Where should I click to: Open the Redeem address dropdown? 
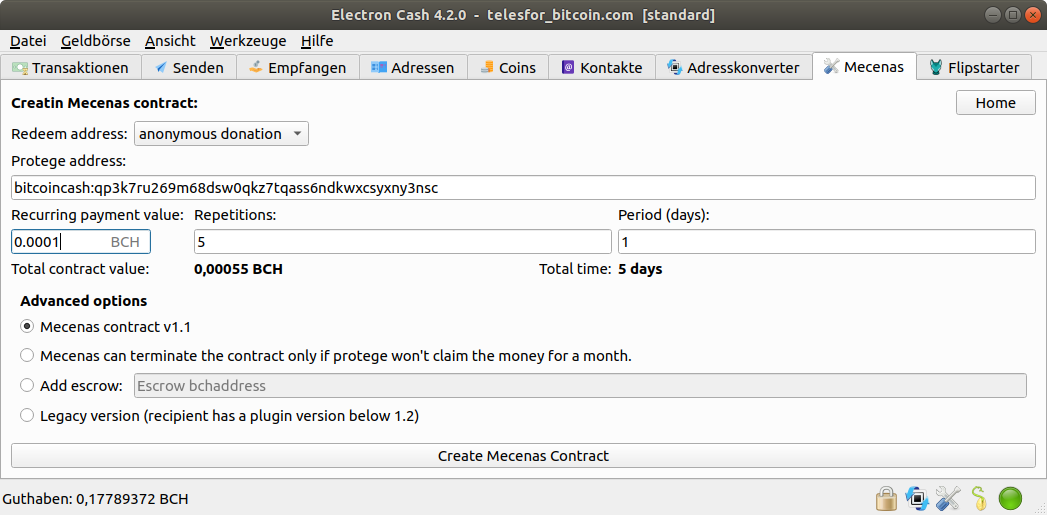[x=221, y=134]
